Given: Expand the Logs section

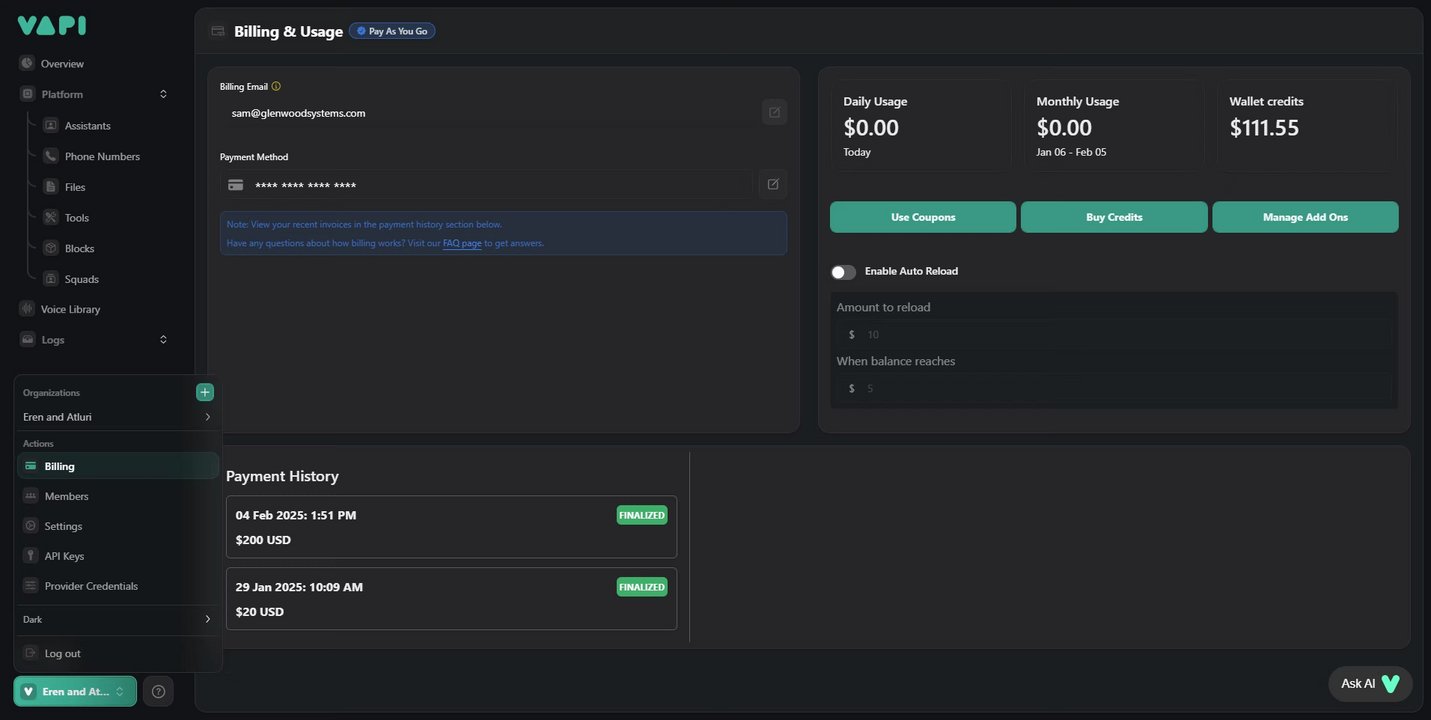Looking at the screenshot, I should [163, 340].
